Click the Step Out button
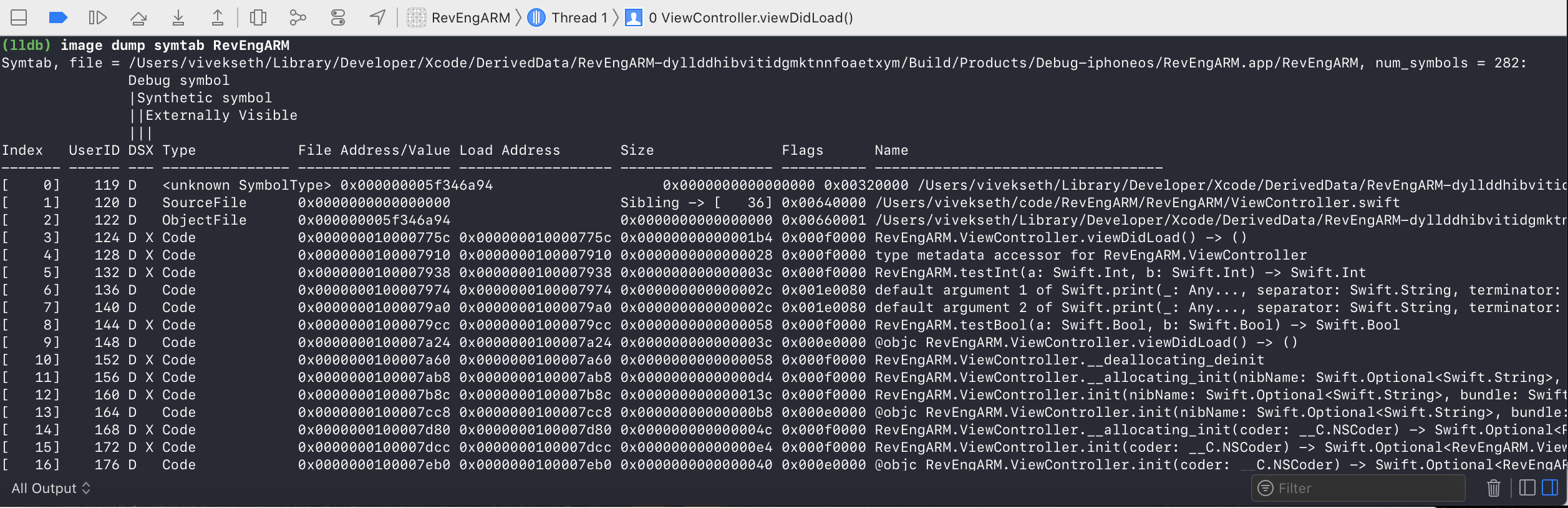This screenshot has width=1568, height=508. (x=217, y=17)
